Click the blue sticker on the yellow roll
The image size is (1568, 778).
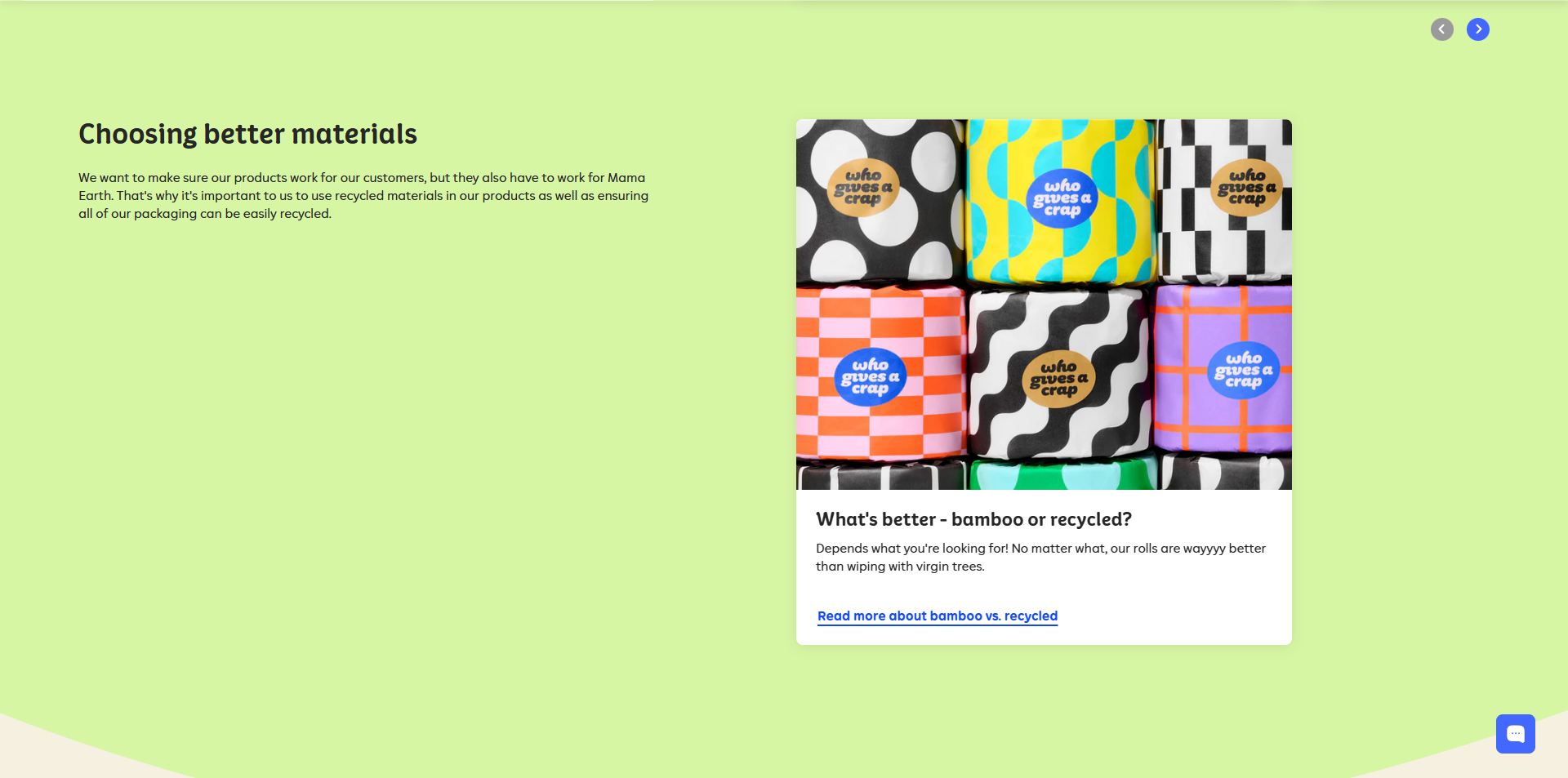[x=1062, y=198]
